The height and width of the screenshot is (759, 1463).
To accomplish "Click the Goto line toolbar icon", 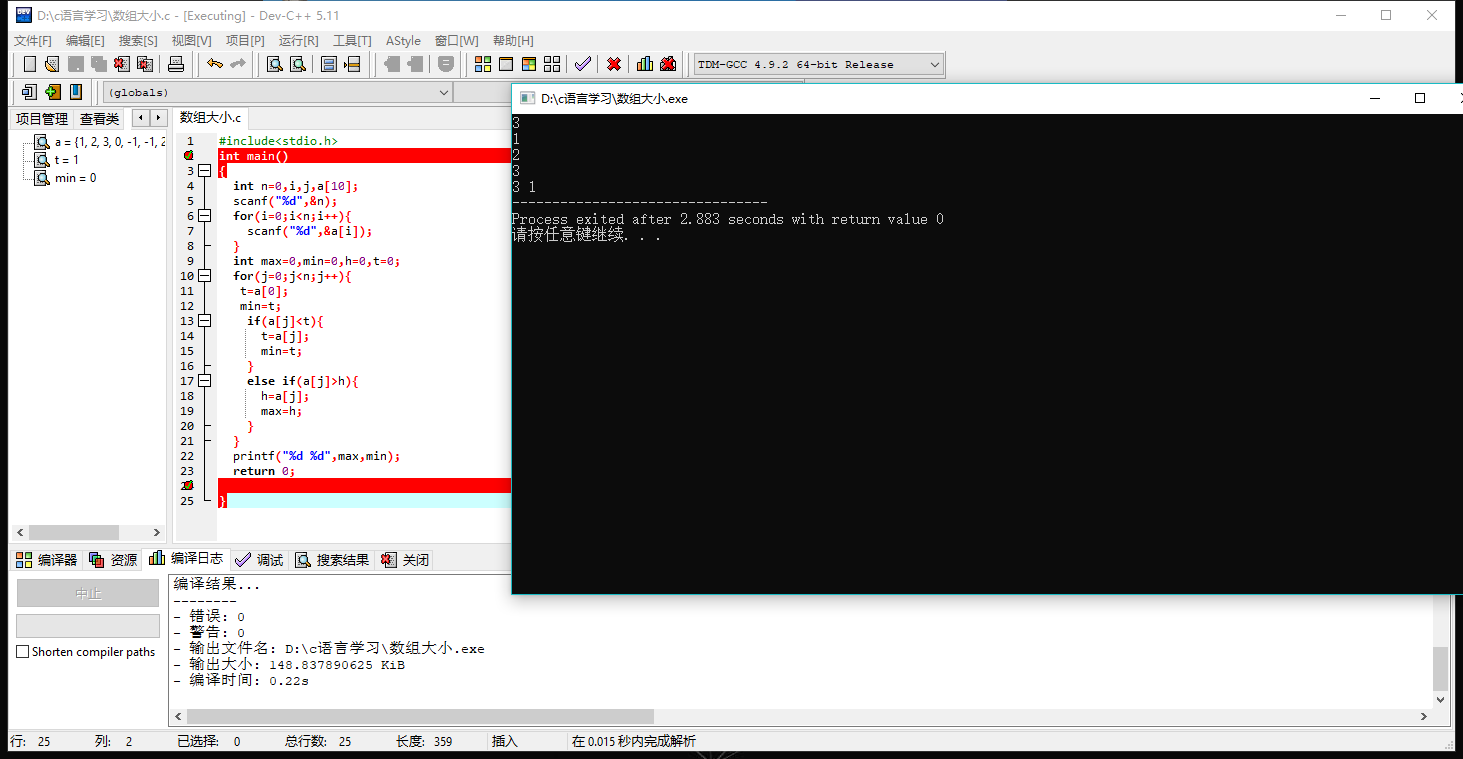I will point(352,64).
